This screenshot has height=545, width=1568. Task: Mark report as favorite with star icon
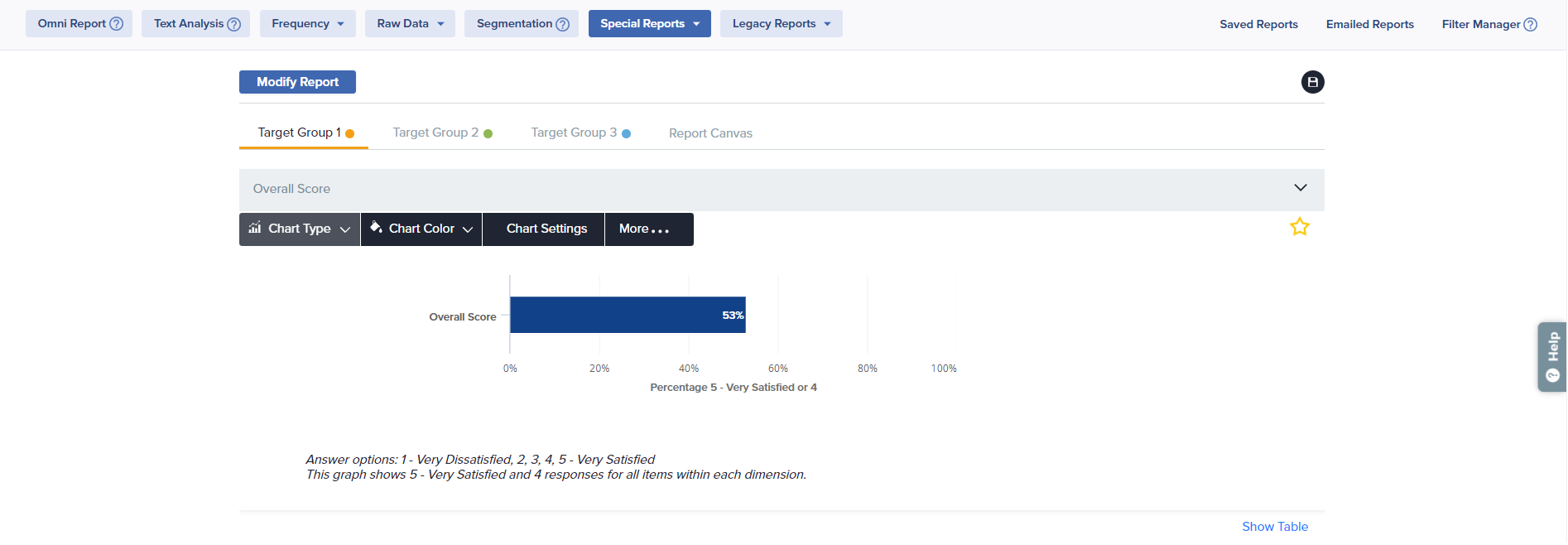pyautogui.click(x=1299, y=227)
